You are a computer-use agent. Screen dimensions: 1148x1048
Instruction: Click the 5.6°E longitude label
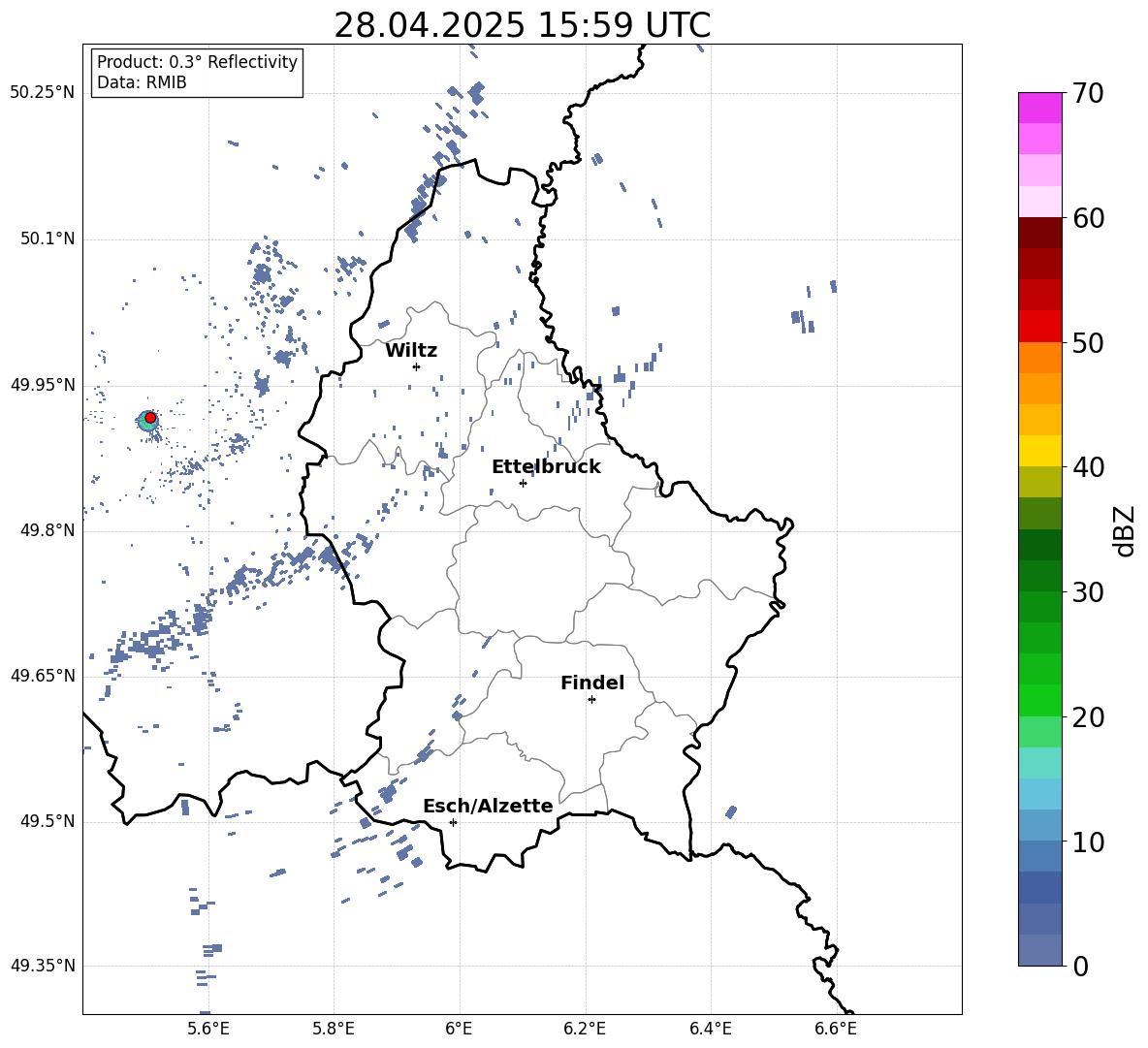(208, 1029)
